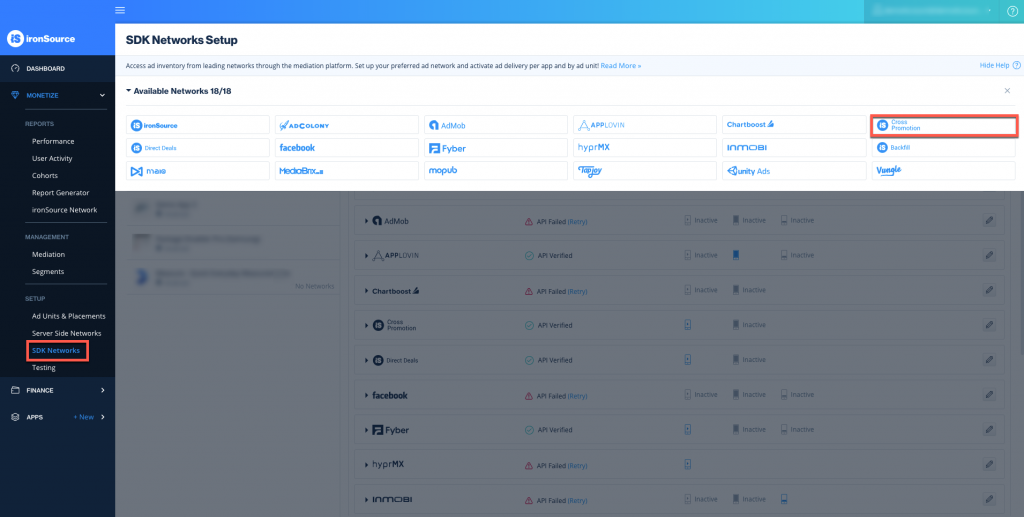The width and height of the screenshot is (1024, 517).
Task: Click the + New apps button
Action: click(x=84, y=417)
